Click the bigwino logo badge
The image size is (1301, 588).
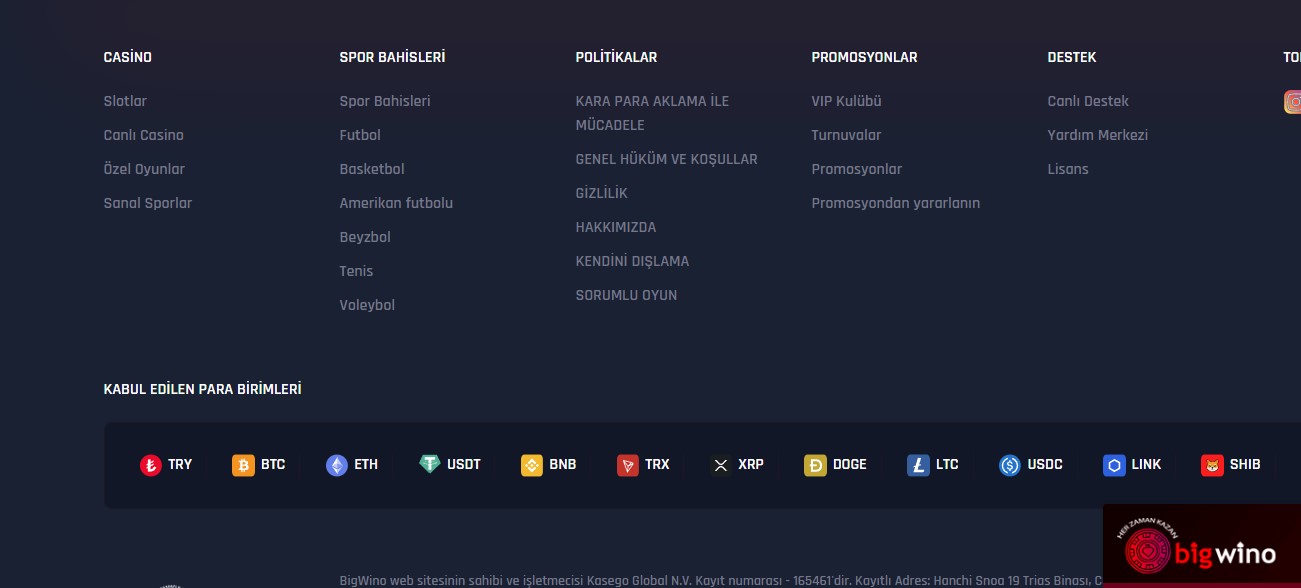click(x=1201, y=550)
